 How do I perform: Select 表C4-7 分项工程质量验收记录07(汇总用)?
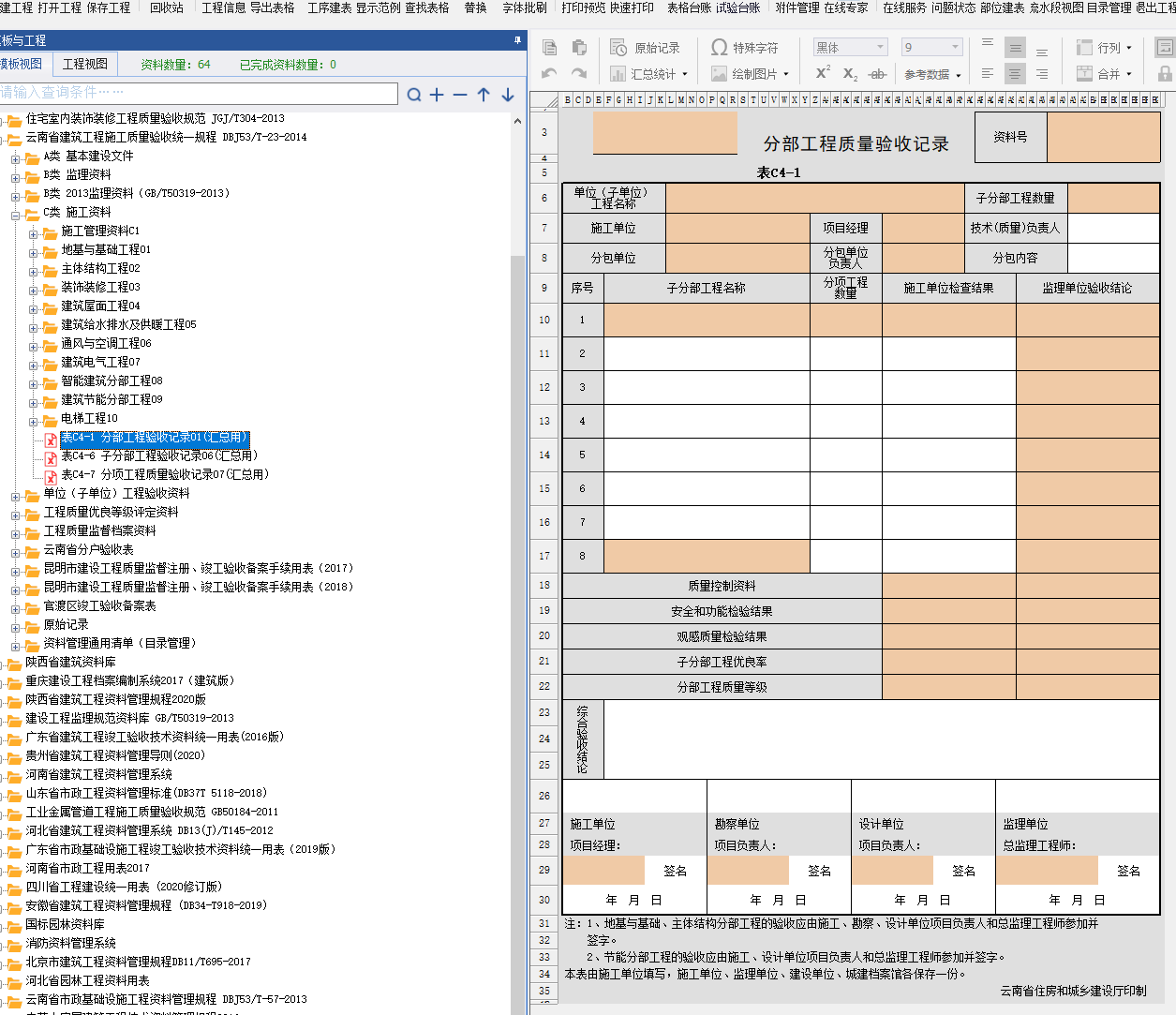click(x=165, y=475)
